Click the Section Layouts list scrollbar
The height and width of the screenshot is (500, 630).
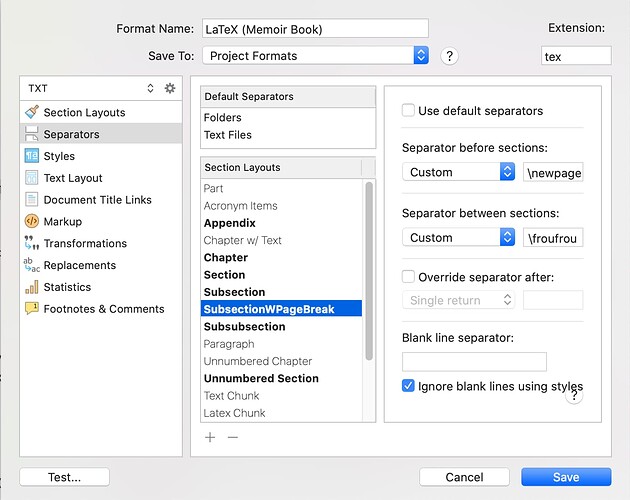(369, 270)
